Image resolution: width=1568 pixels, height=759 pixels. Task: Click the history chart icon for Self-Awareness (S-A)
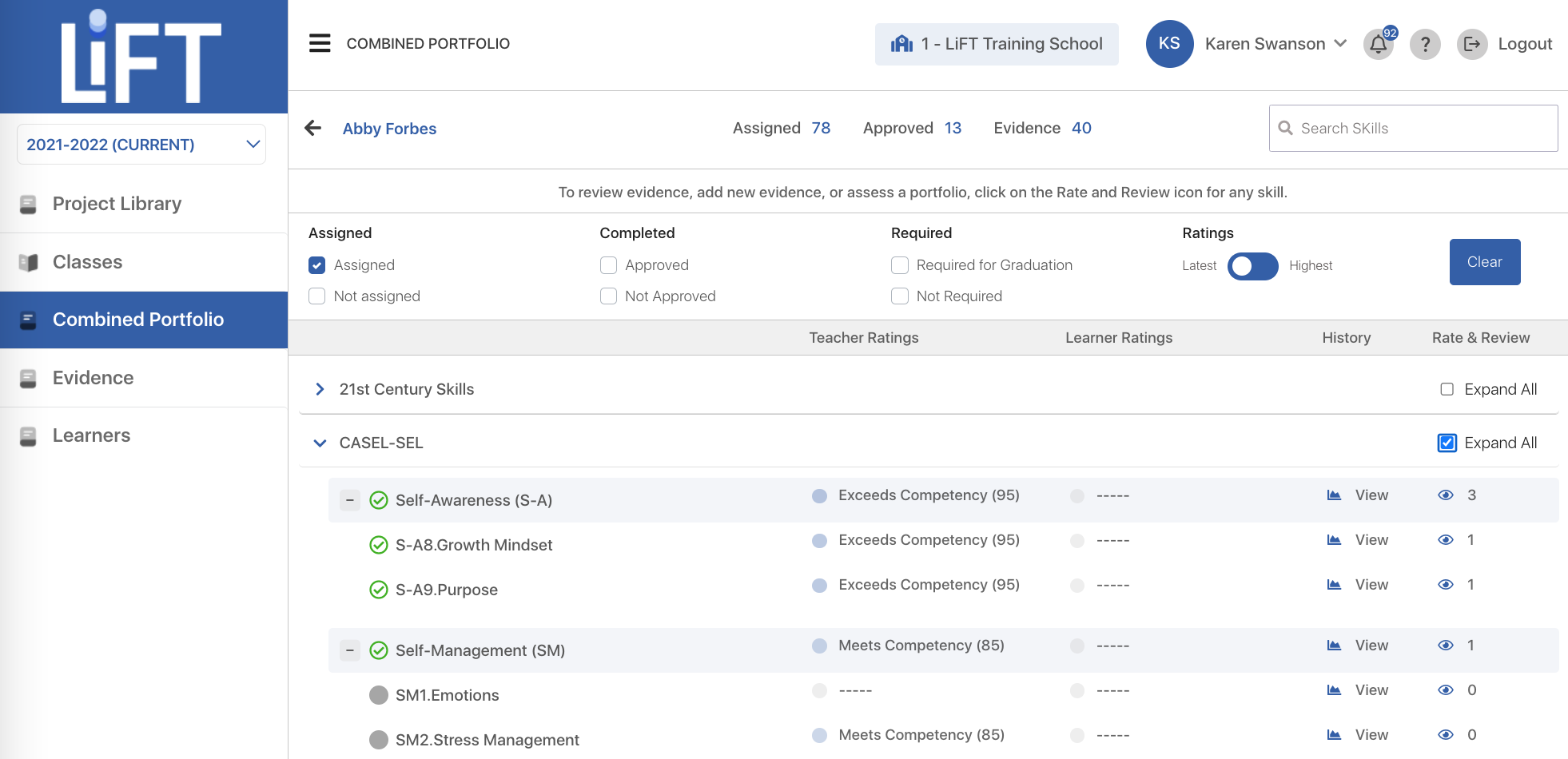(1334, 495)
